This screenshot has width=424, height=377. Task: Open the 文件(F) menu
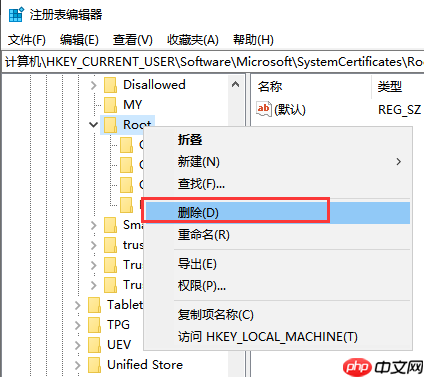click(x=27, y=40)
